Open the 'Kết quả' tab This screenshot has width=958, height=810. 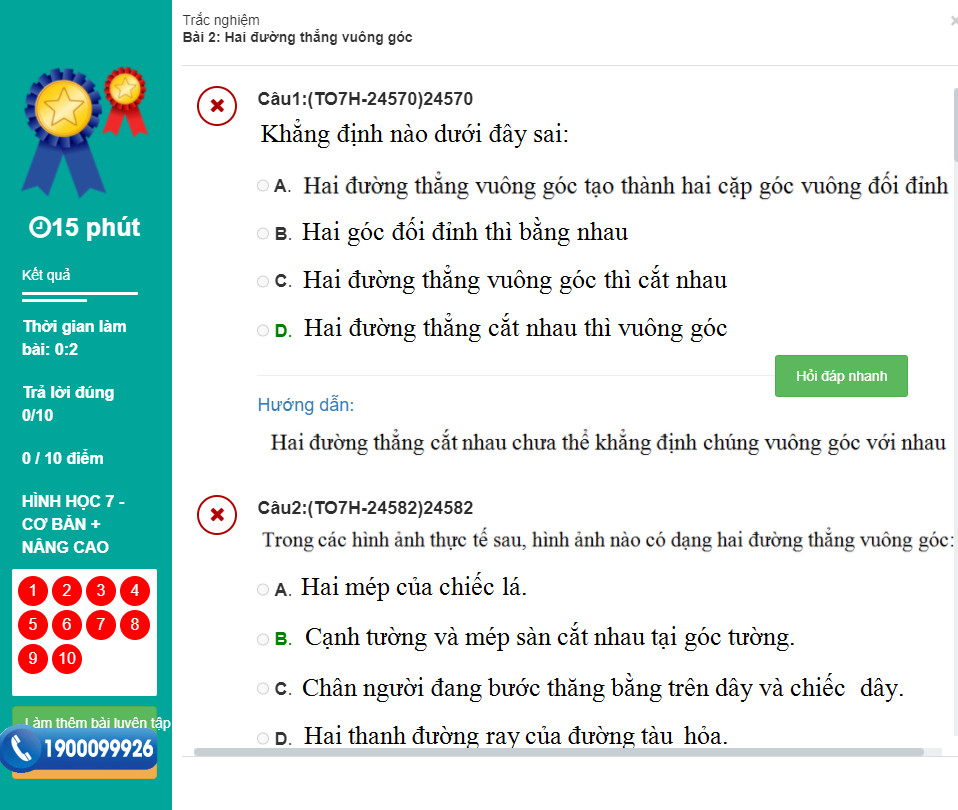point(47,275)
